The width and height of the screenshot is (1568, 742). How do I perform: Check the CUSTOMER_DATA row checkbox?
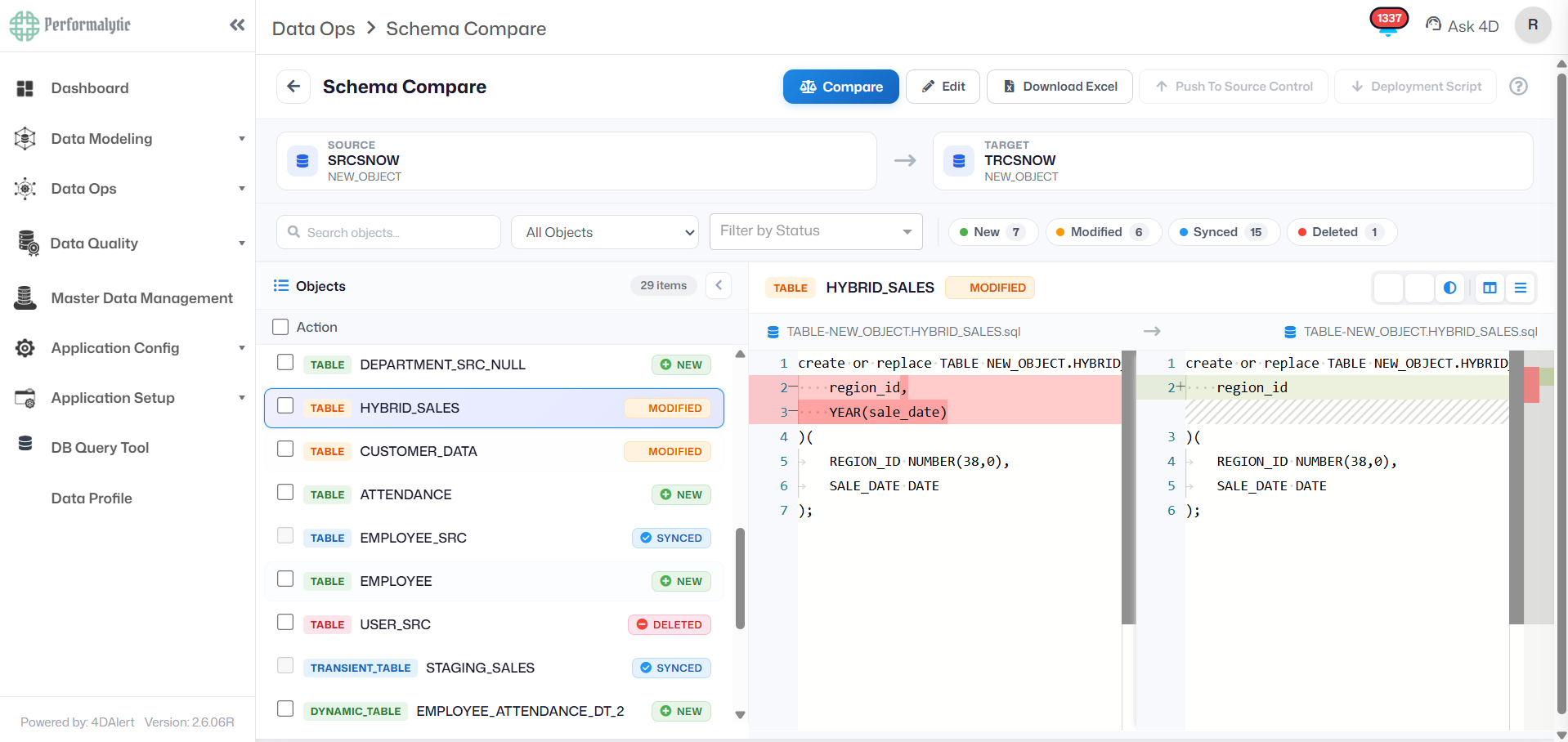285,449
